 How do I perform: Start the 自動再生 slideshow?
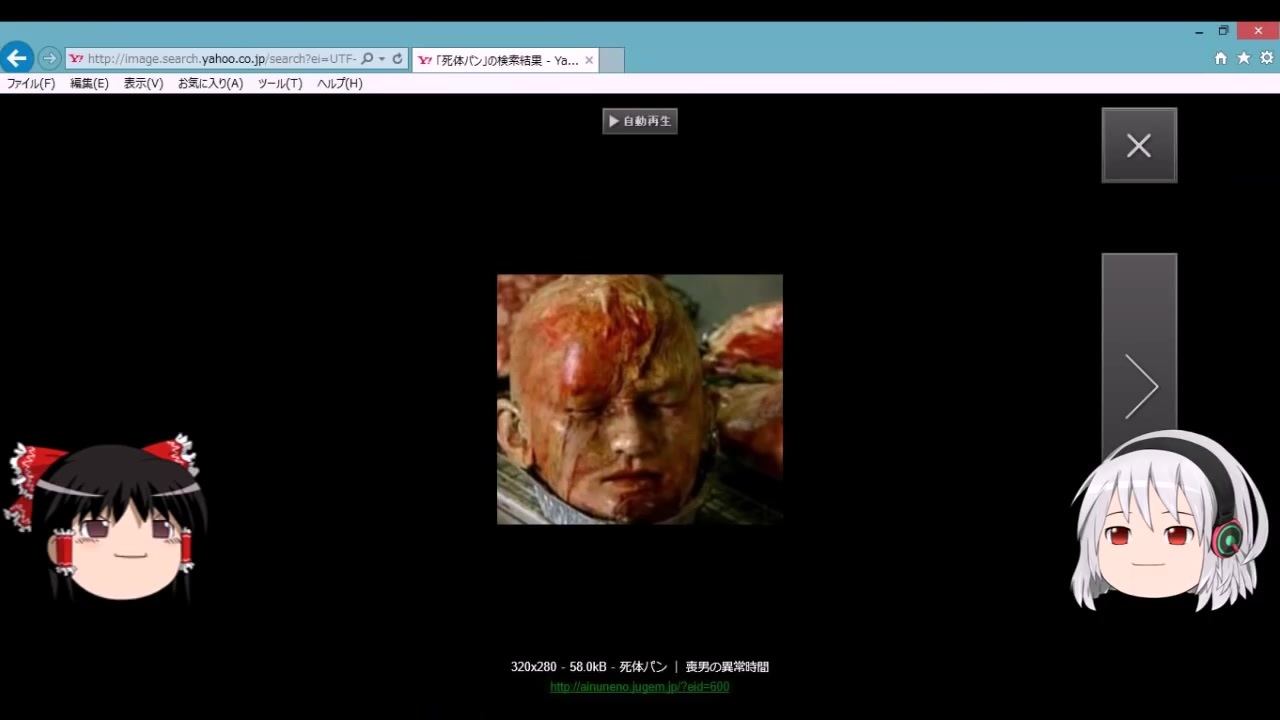[x=640, y=121]
